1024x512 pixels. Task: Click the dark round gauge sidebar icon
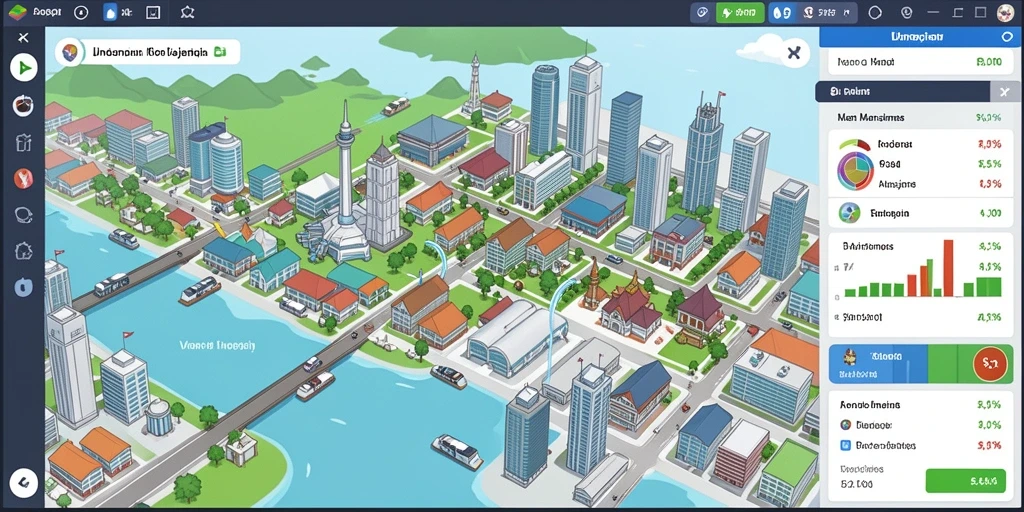[24, 105]
